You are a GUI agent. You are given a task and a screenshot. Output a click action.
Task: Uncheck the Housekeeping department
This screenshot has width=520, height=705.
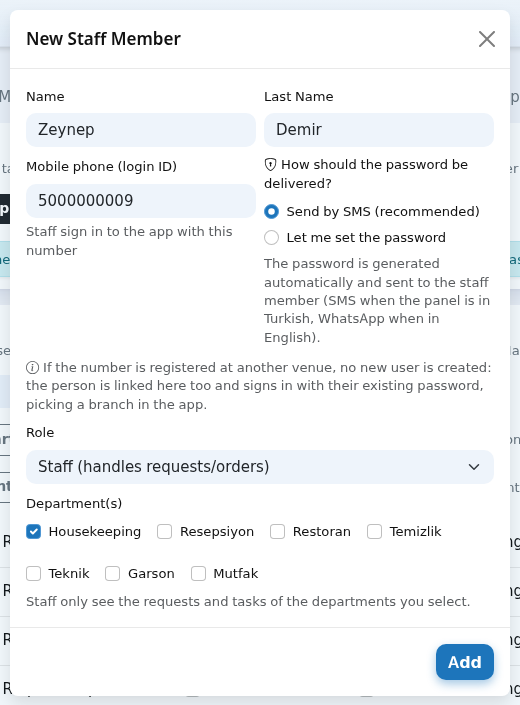34,531
